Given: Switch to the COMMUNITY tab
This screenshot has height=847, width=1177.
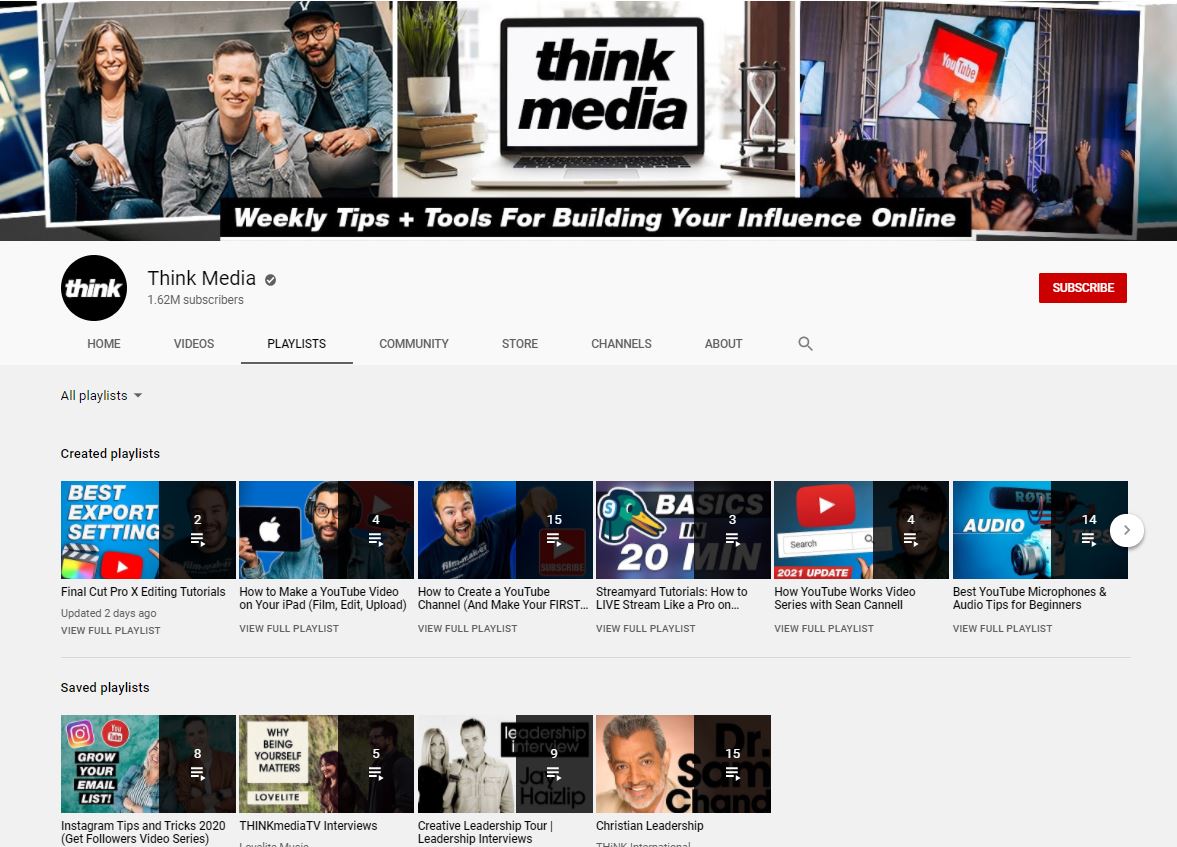Looking at the screenshot, I should pyautogui.click(x=413, y=343).
